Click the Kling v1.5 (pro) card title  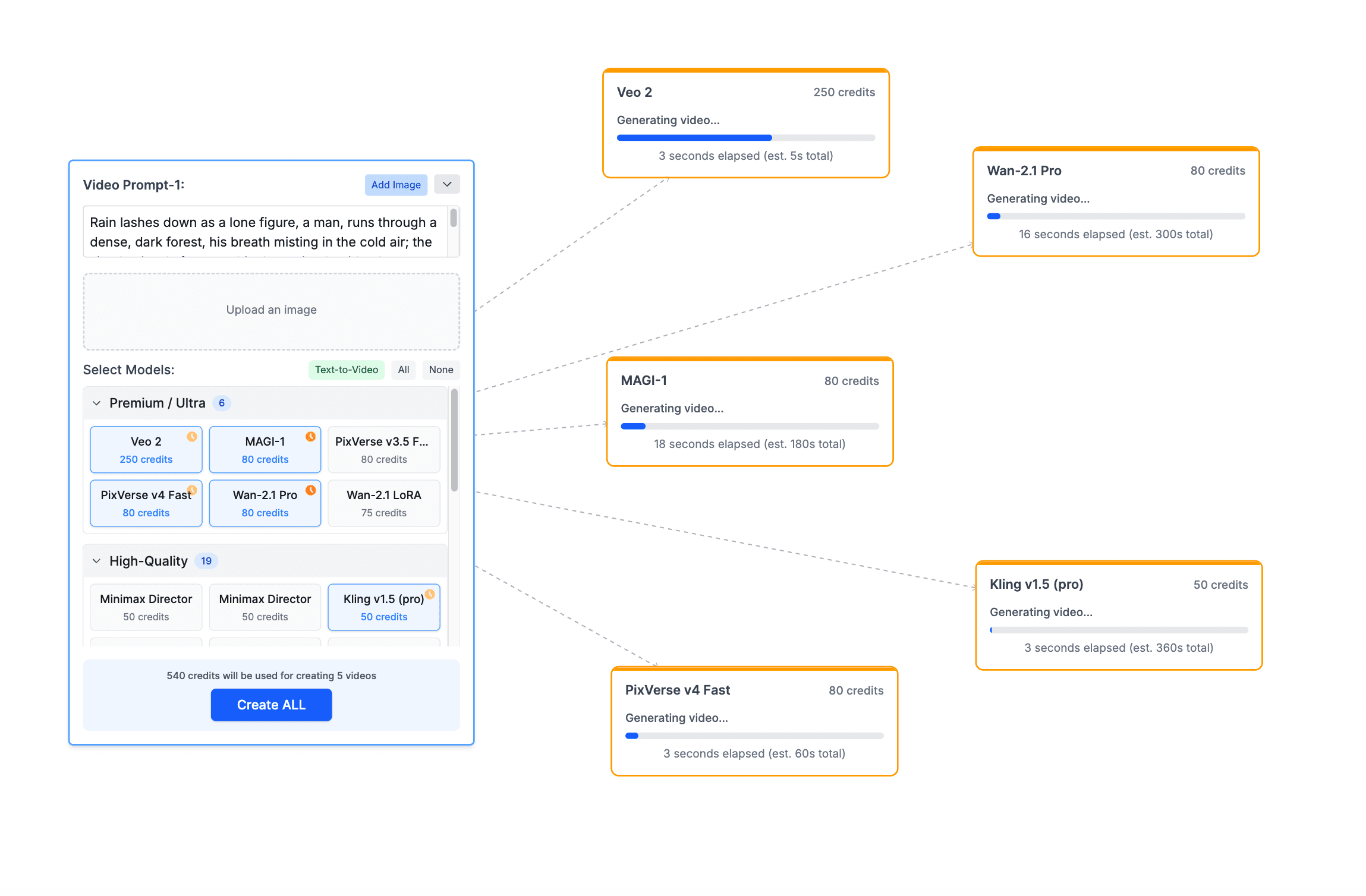click(x=1037, y=584)
